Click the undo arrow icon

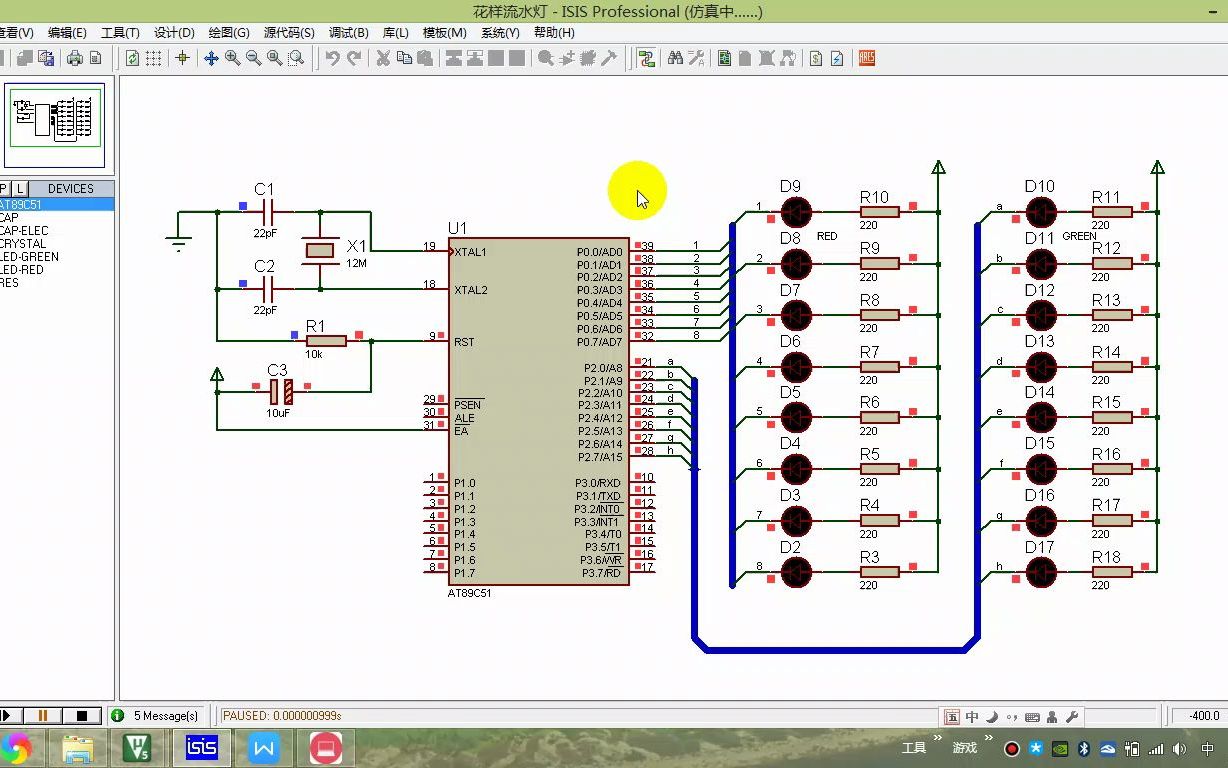(x=332, y=58)
